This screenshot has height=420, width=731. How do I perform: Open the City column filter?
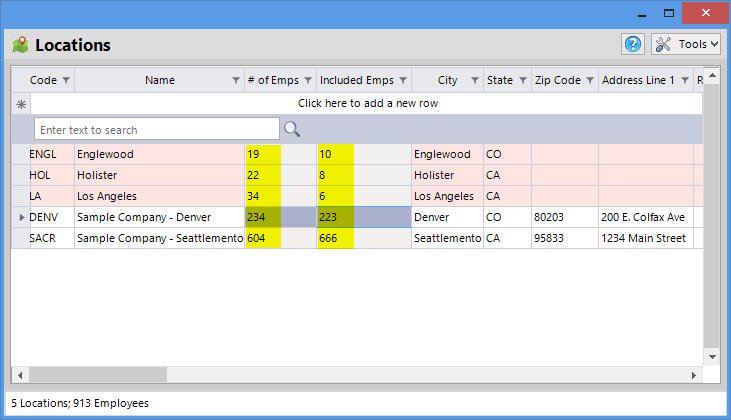pos(475,80)
